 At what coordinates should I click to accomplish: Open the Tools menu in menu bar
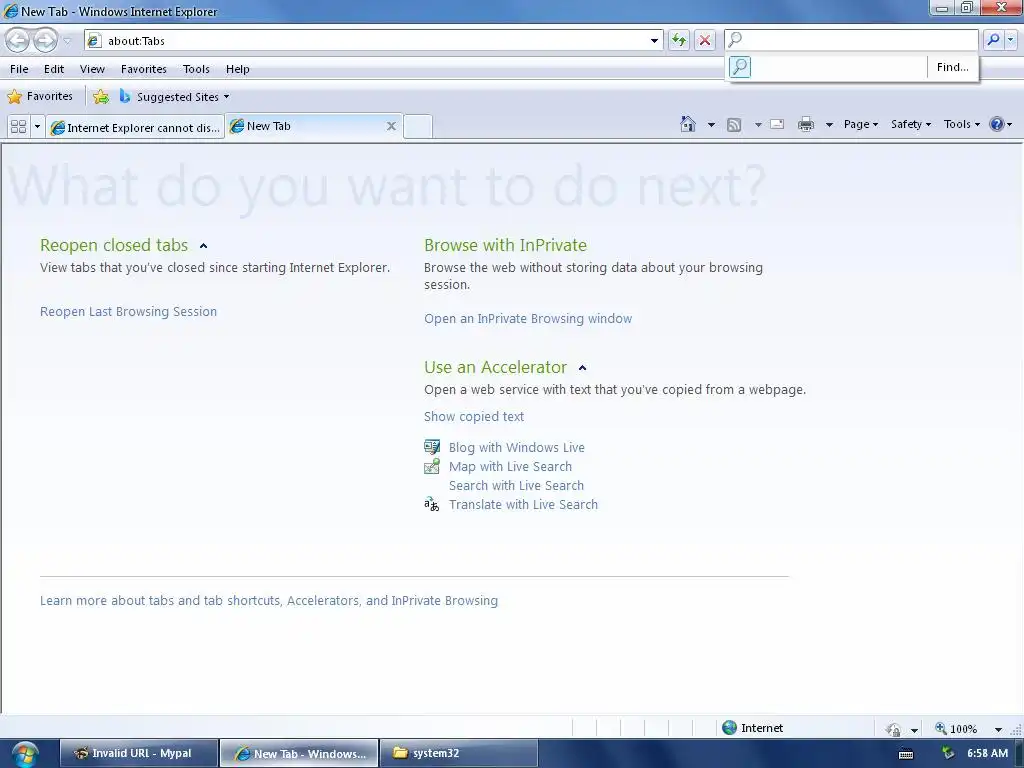click(x=196, y=69)
